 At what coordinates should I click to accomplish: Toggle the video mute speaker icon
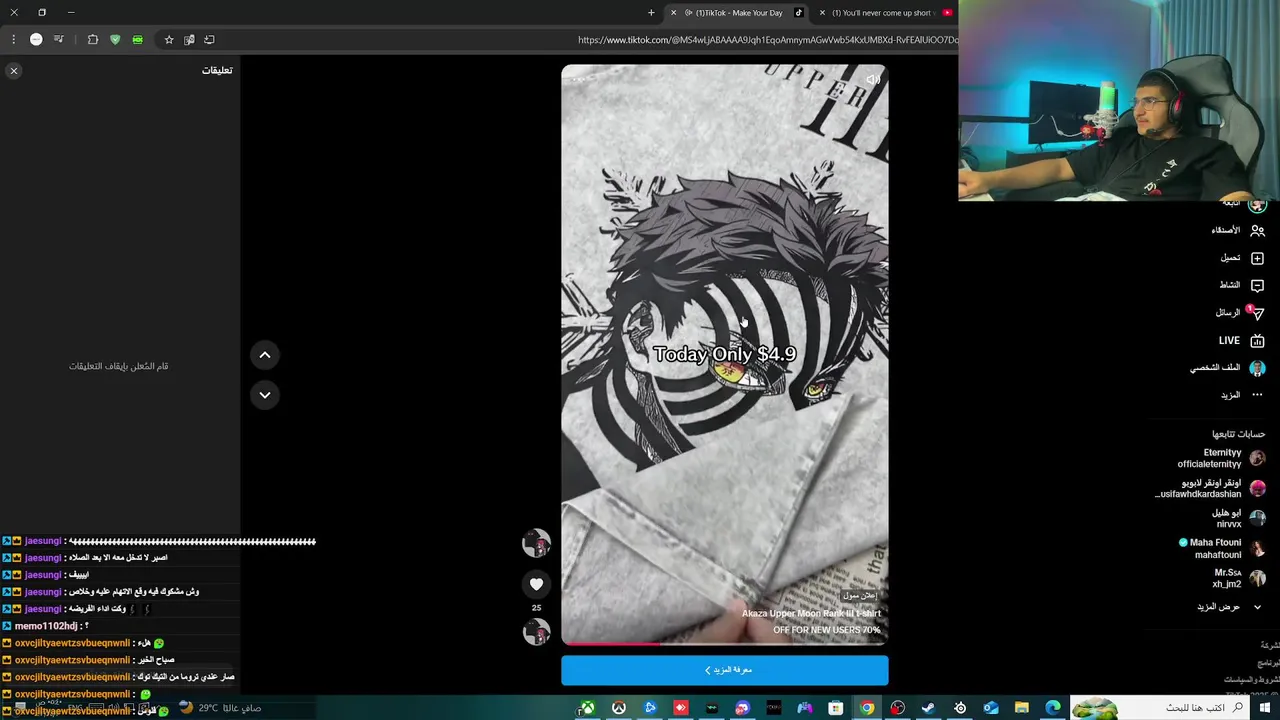coord(873,80)
